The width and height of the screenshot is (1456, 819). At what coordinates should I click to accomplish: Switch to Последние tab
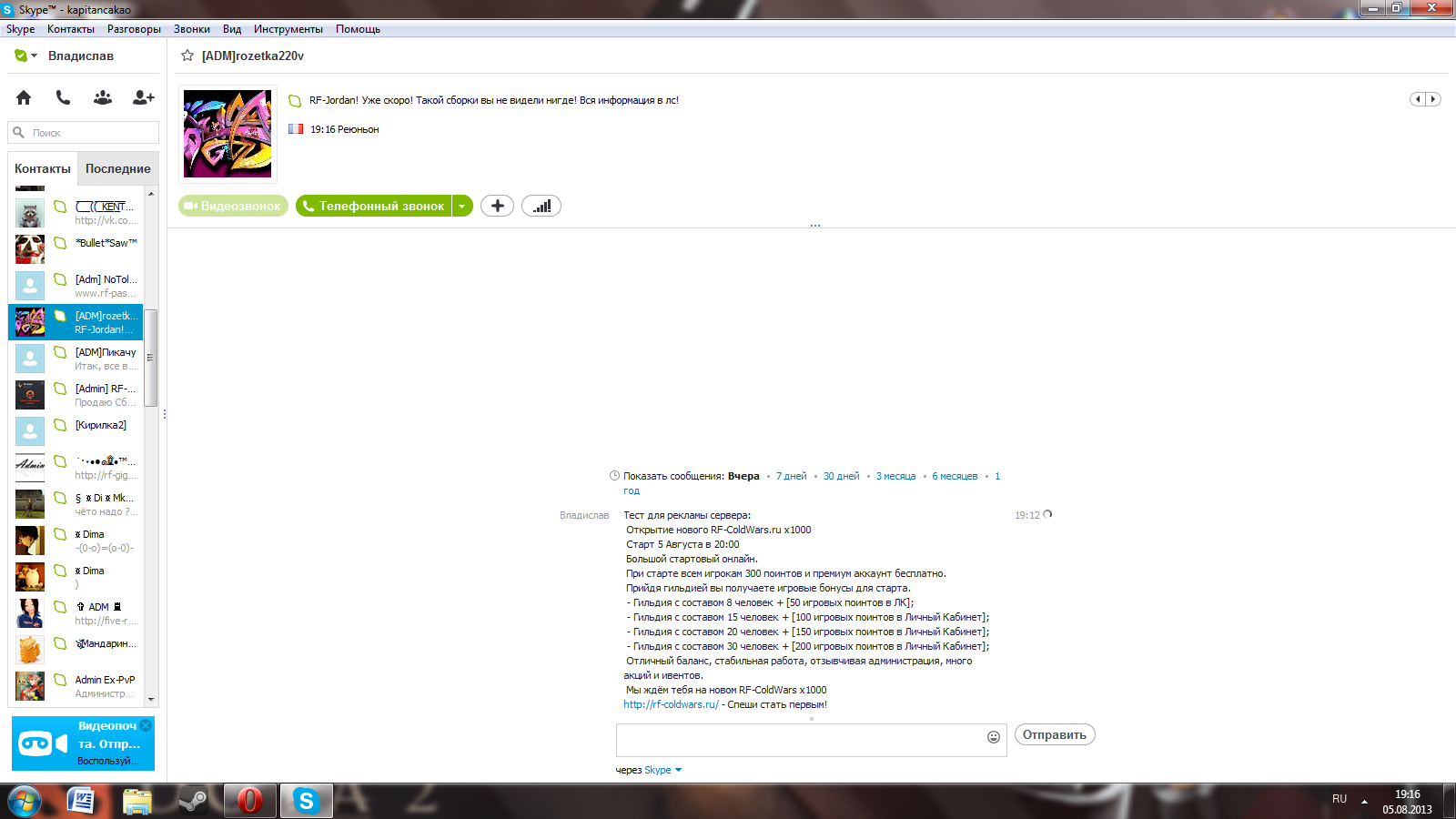coord(118,168)
